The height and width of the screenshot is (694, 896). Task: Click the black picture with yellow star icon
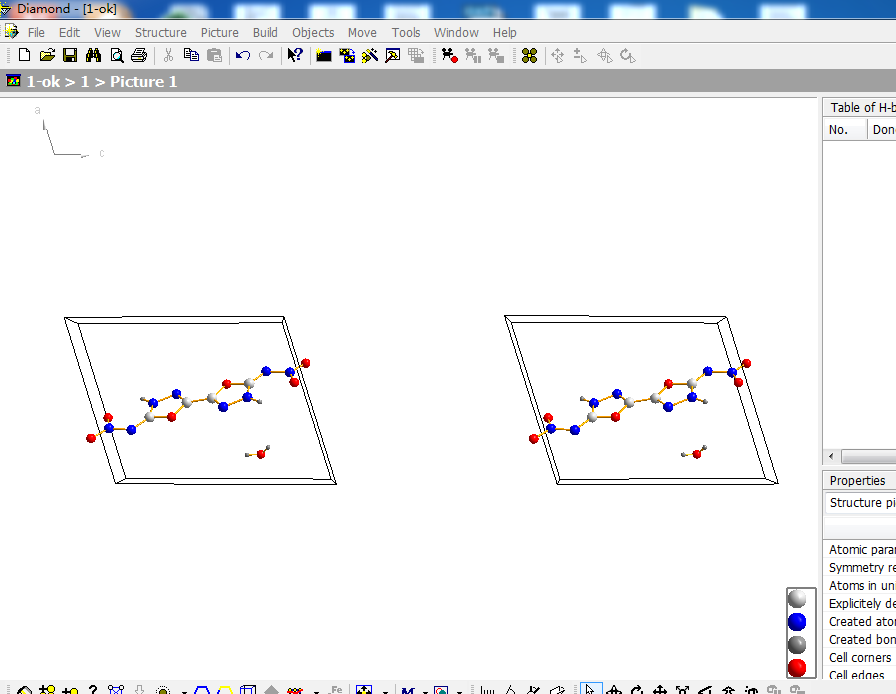click(324, 55)
